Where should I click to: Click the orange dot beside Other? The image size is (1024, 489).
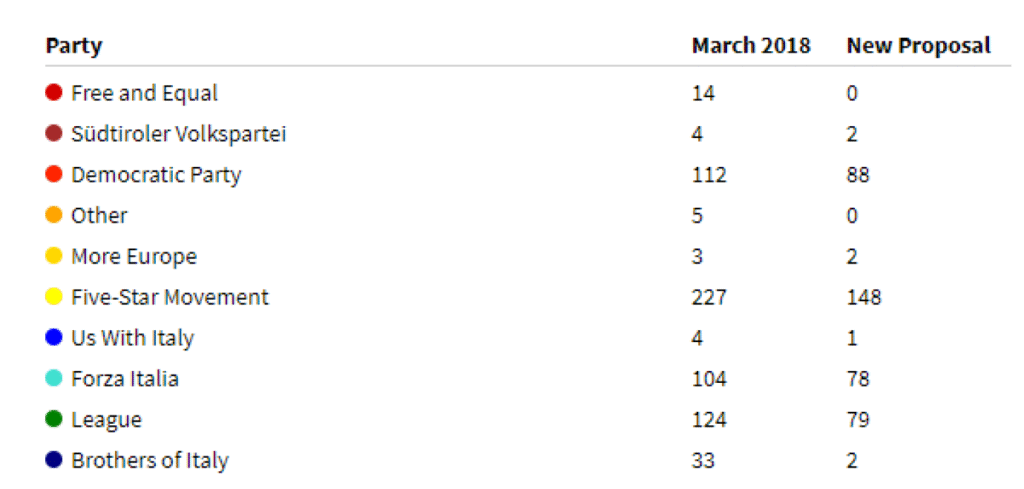(54, 215)
